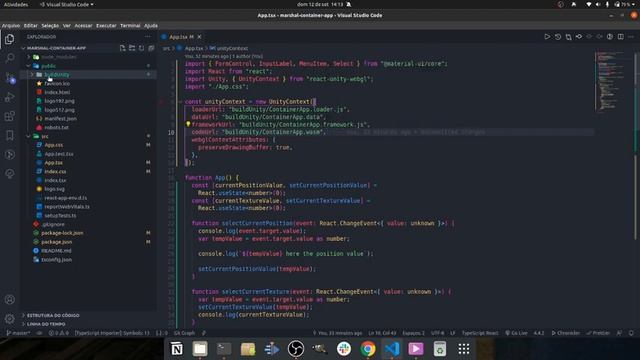This screenshot has height=360, width=640.
Task: Open App.css in the src folder
Action: tap(53, 145)
